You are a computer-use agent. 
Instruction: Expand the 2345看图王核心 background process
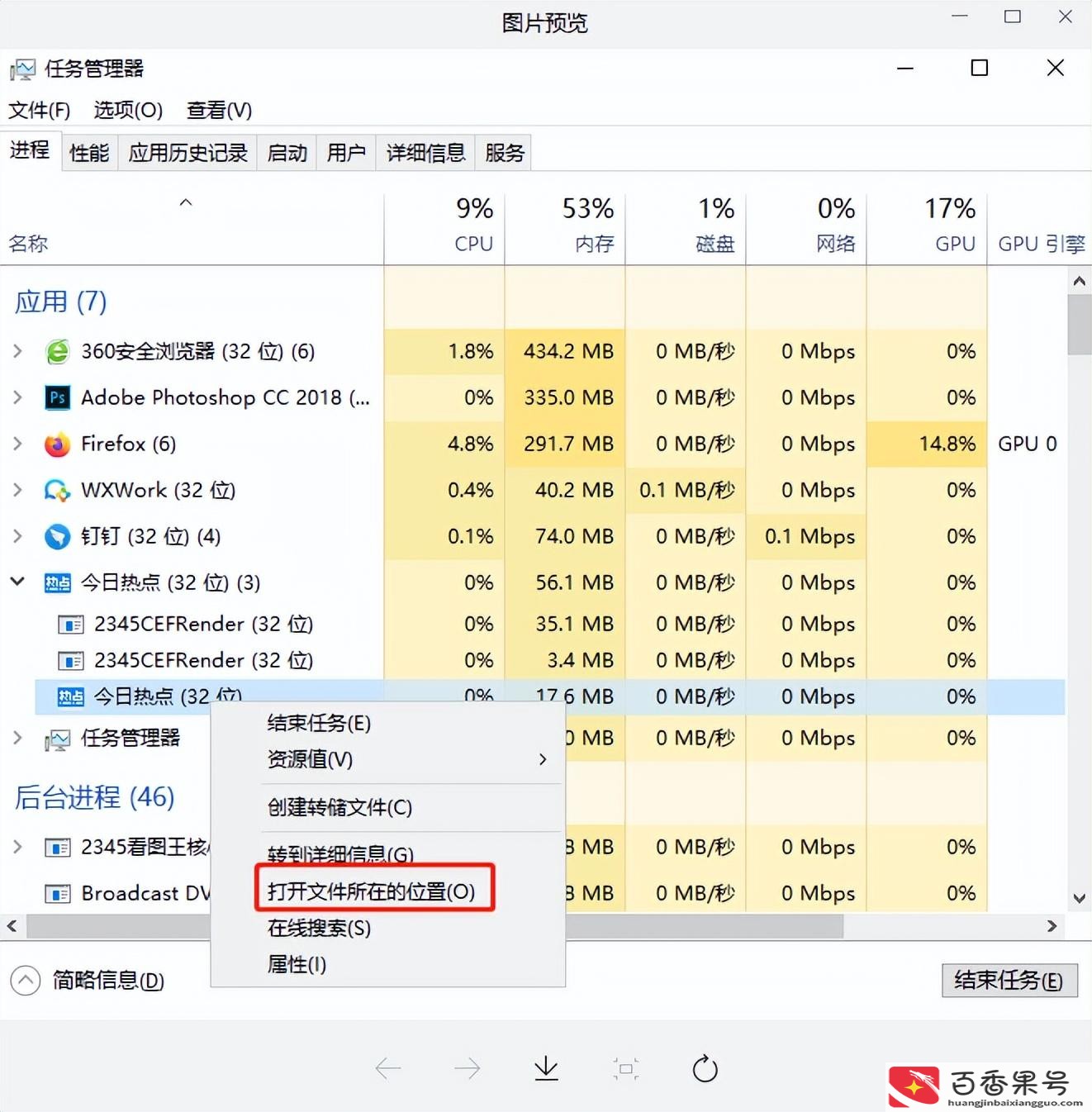[17, 847]
